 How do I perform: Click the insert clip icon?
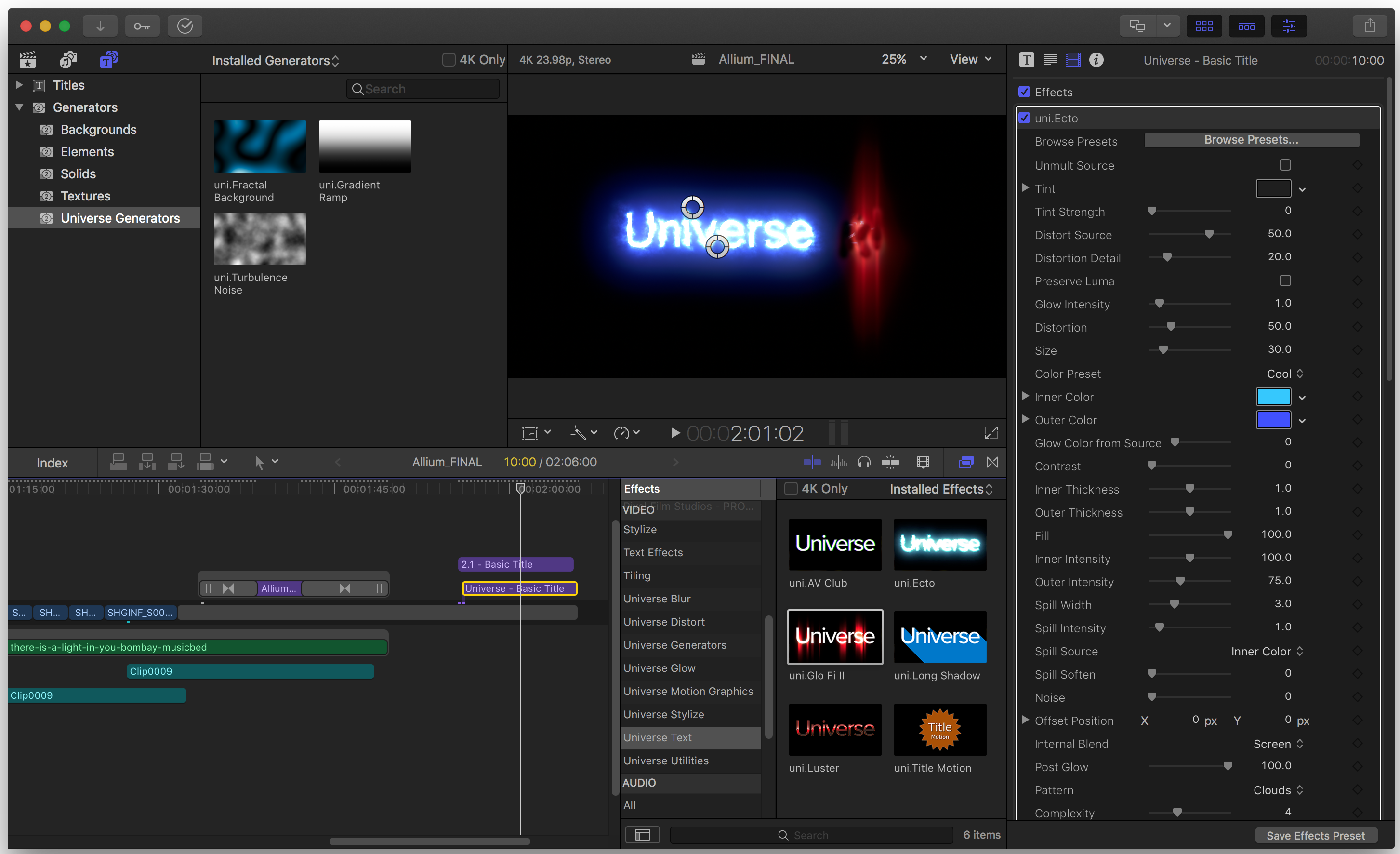pyautogui.click(x=147, y=462)
